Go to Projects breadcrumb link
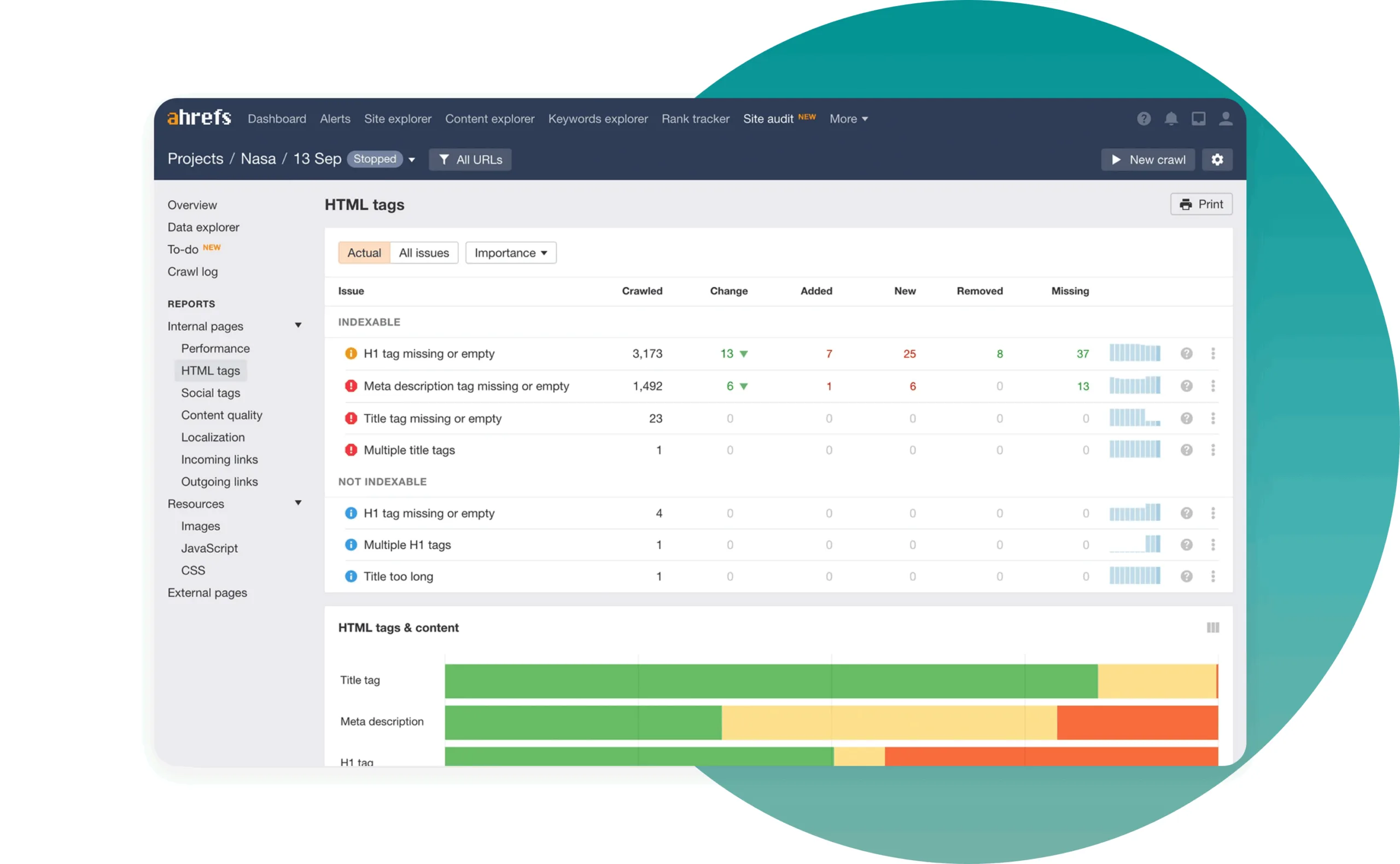 [x=195, y=159]
